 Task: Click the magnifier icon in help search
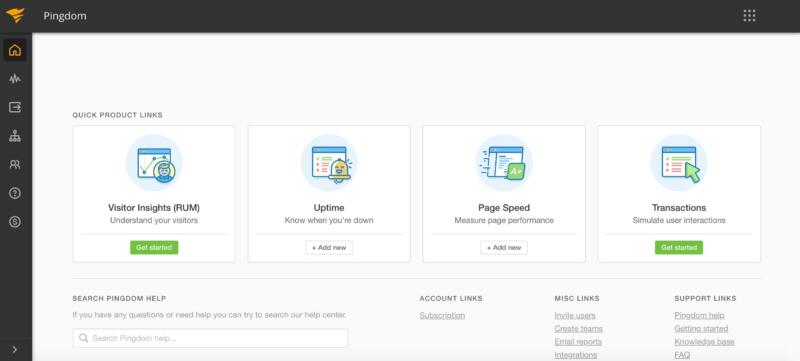coord(84,338)
